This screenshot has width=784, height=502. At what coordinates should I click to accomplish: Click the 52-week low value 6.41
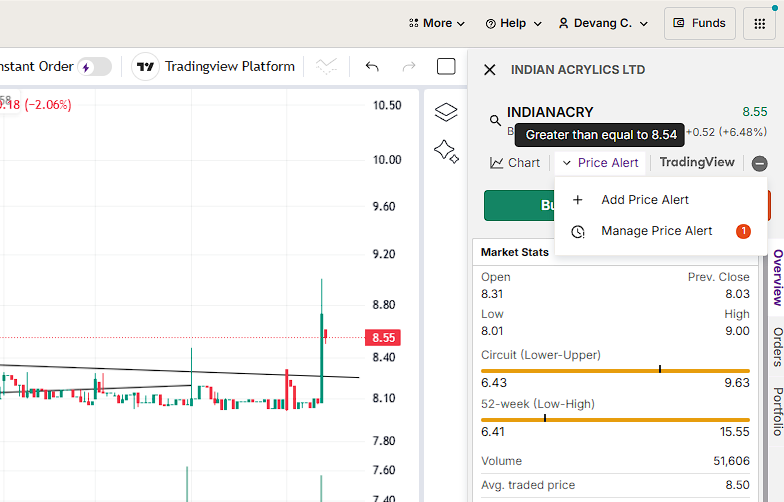[x=493, y=432]
